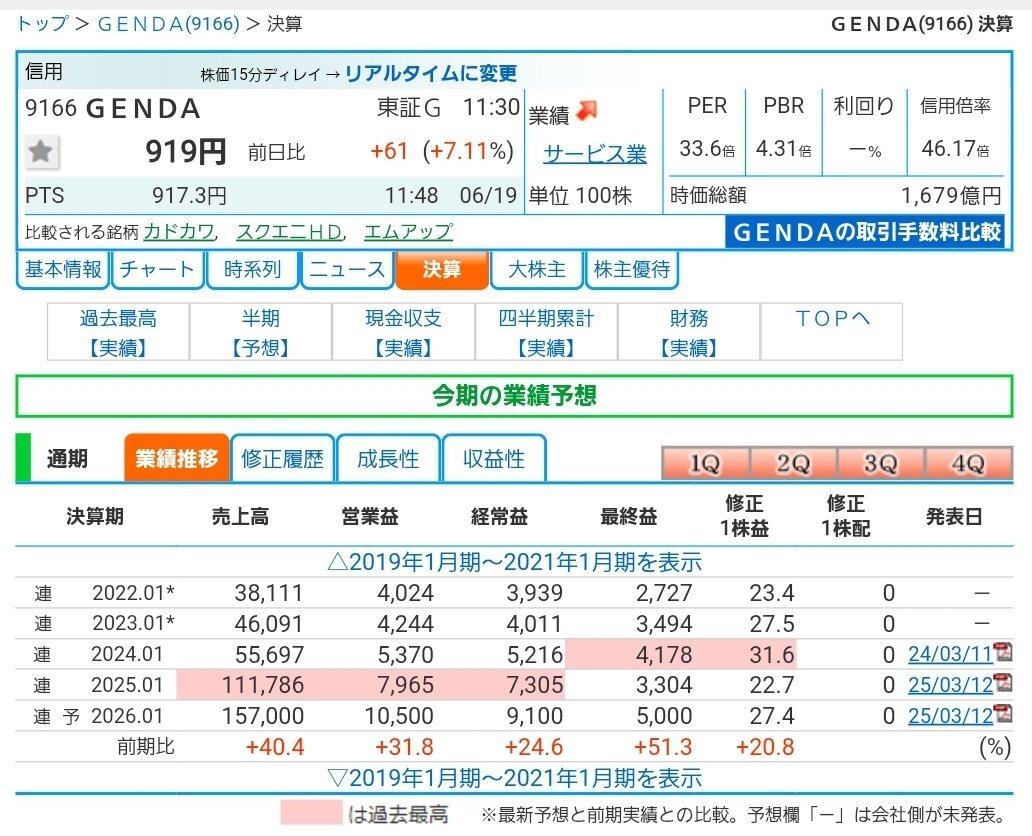Expand △2019年1月期～2021年1月期を表示 at table top
This screenshot has width=1032, height=836.
pyautogui.click(x=514, y=562)
